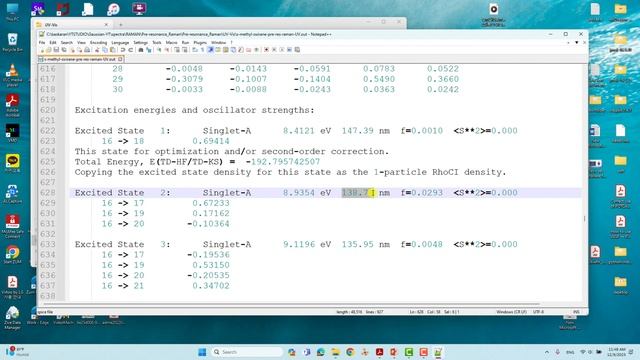640x360 pixels.
Task: Click the Playback macro toolbar icon
Action: (x=282, y=50)
